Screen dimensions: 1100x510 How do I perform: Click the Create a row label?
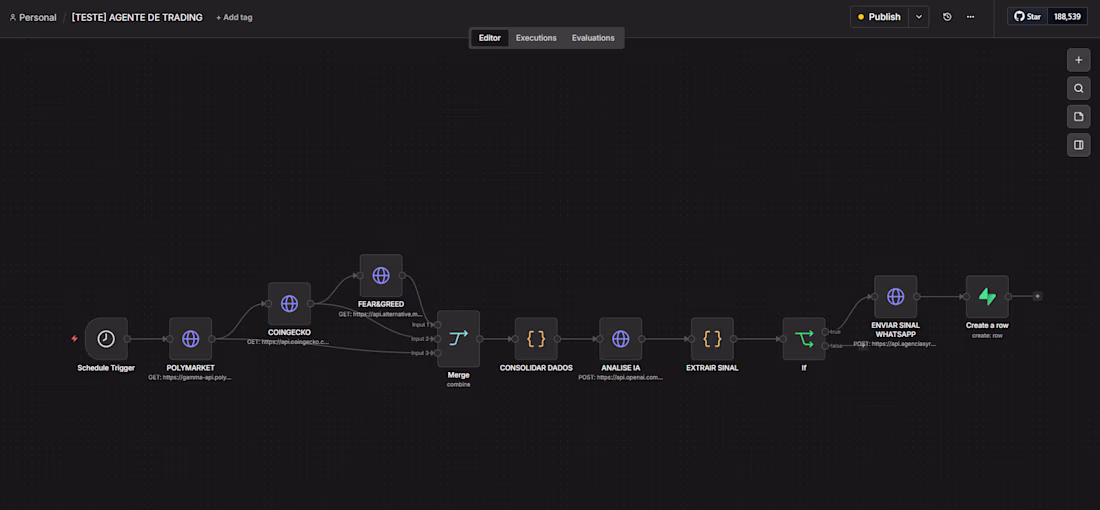pos(987,326)
